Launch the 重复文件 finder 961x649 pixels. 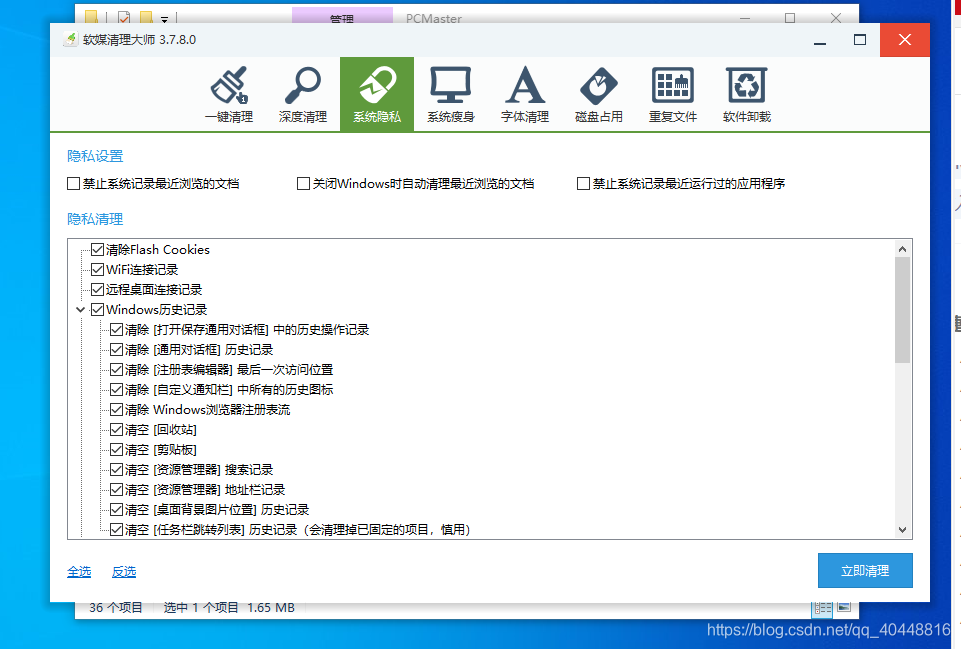tap(672, 93)
